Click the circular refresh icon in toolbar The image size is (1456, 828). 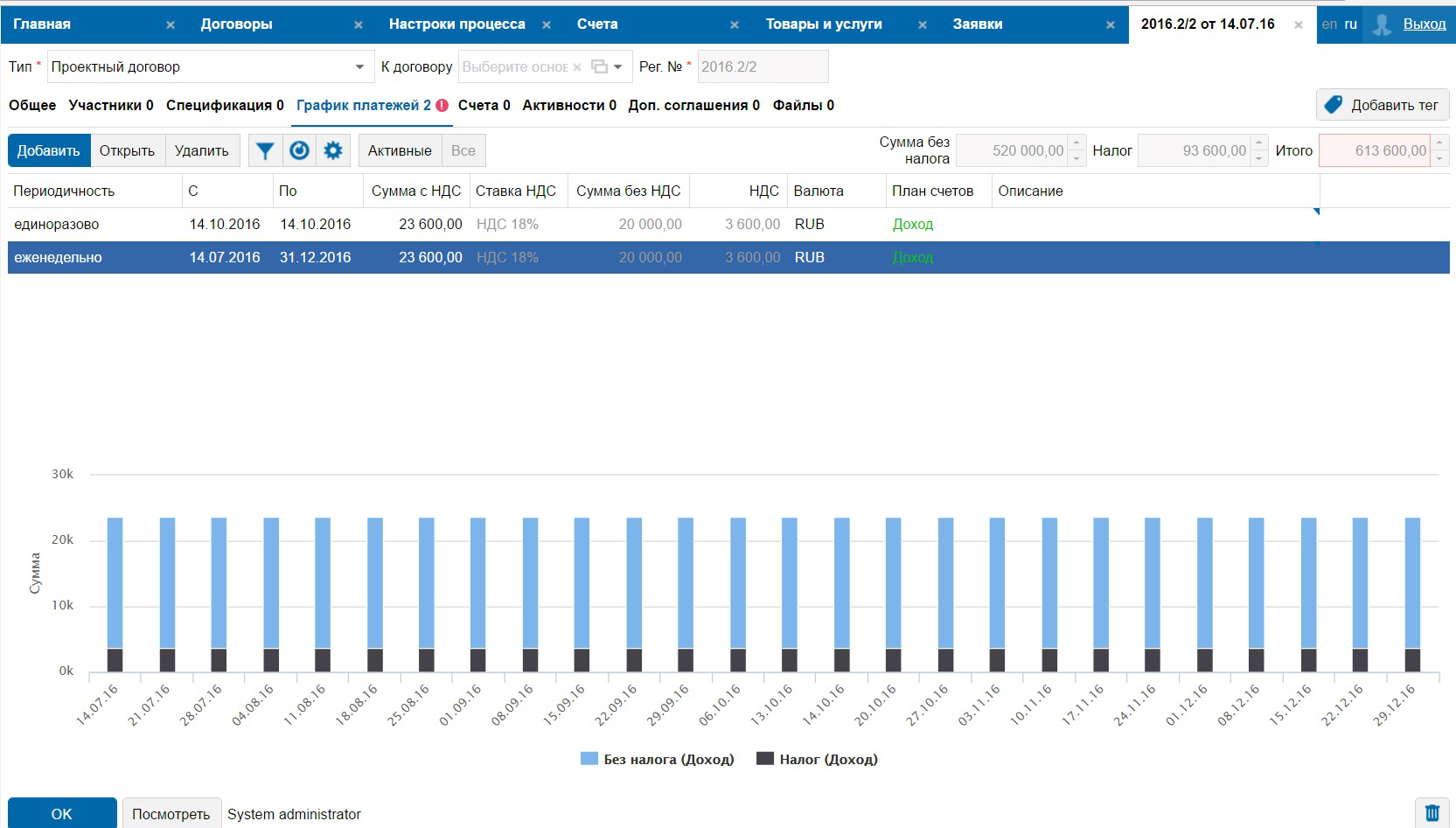pos(299,150)
